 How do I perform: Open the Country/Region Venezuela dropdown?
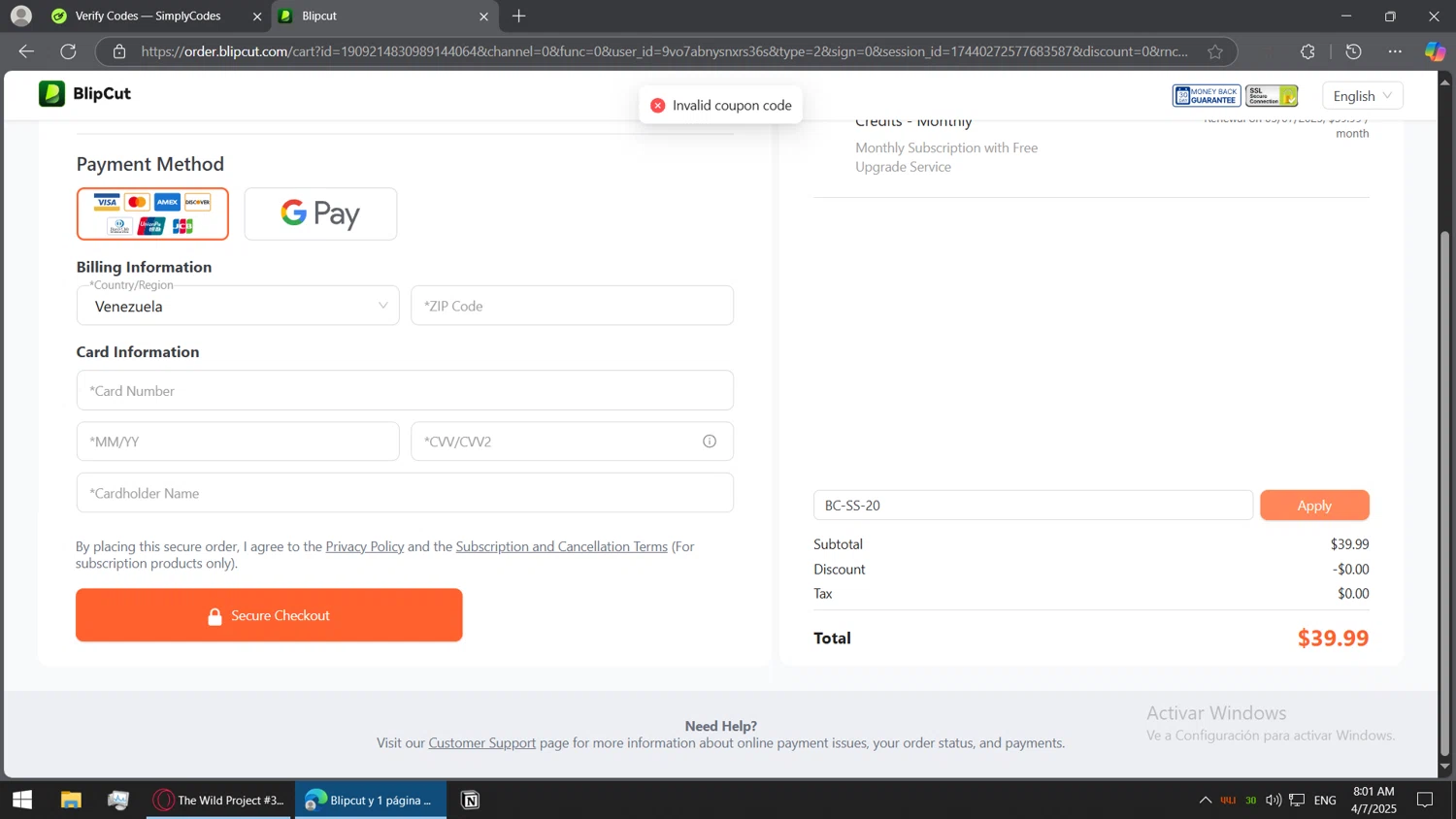pyautogui.click(x=238, y=306)
